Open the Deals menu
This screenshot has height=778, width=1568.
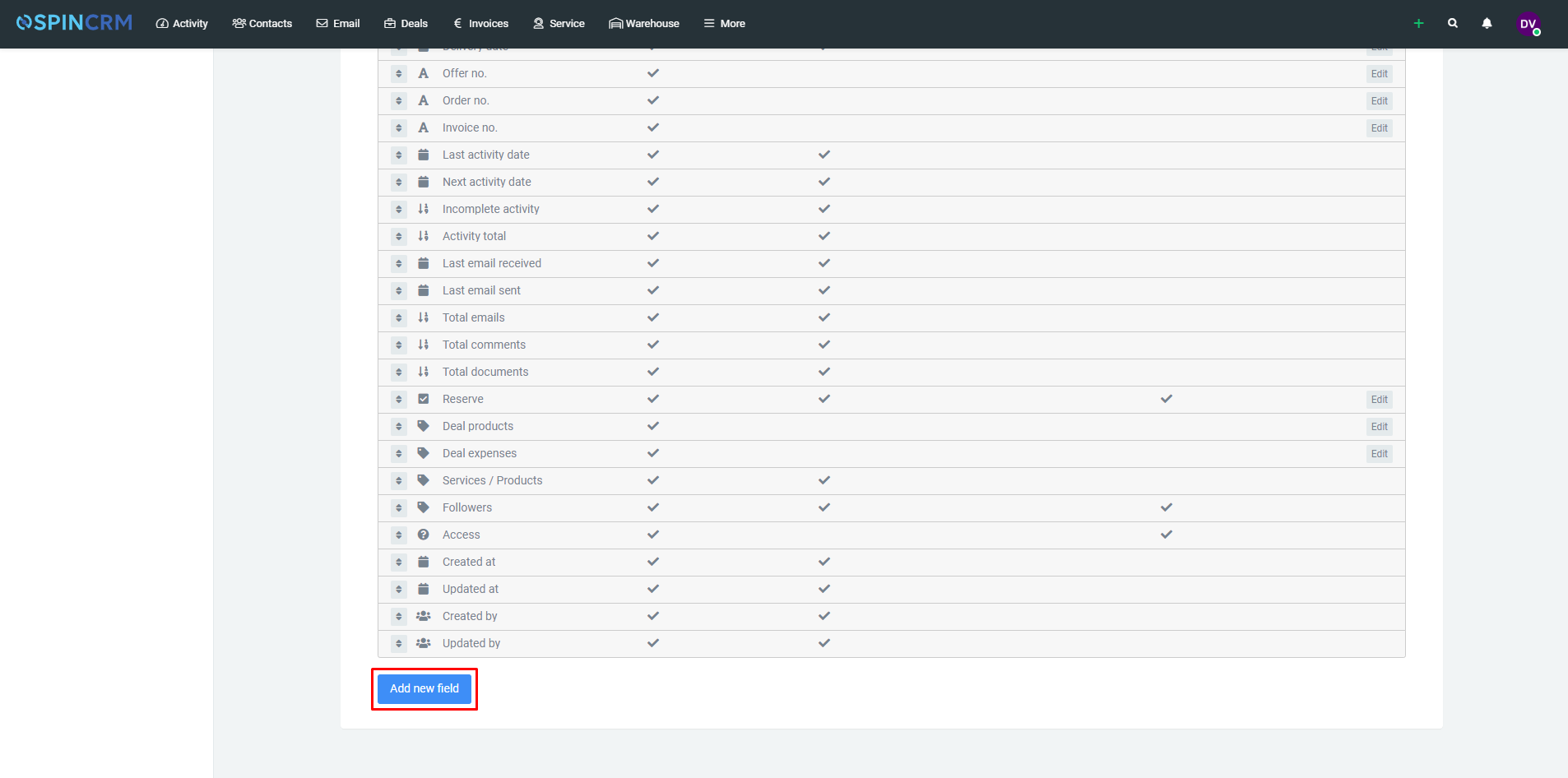tap(406, 24)
